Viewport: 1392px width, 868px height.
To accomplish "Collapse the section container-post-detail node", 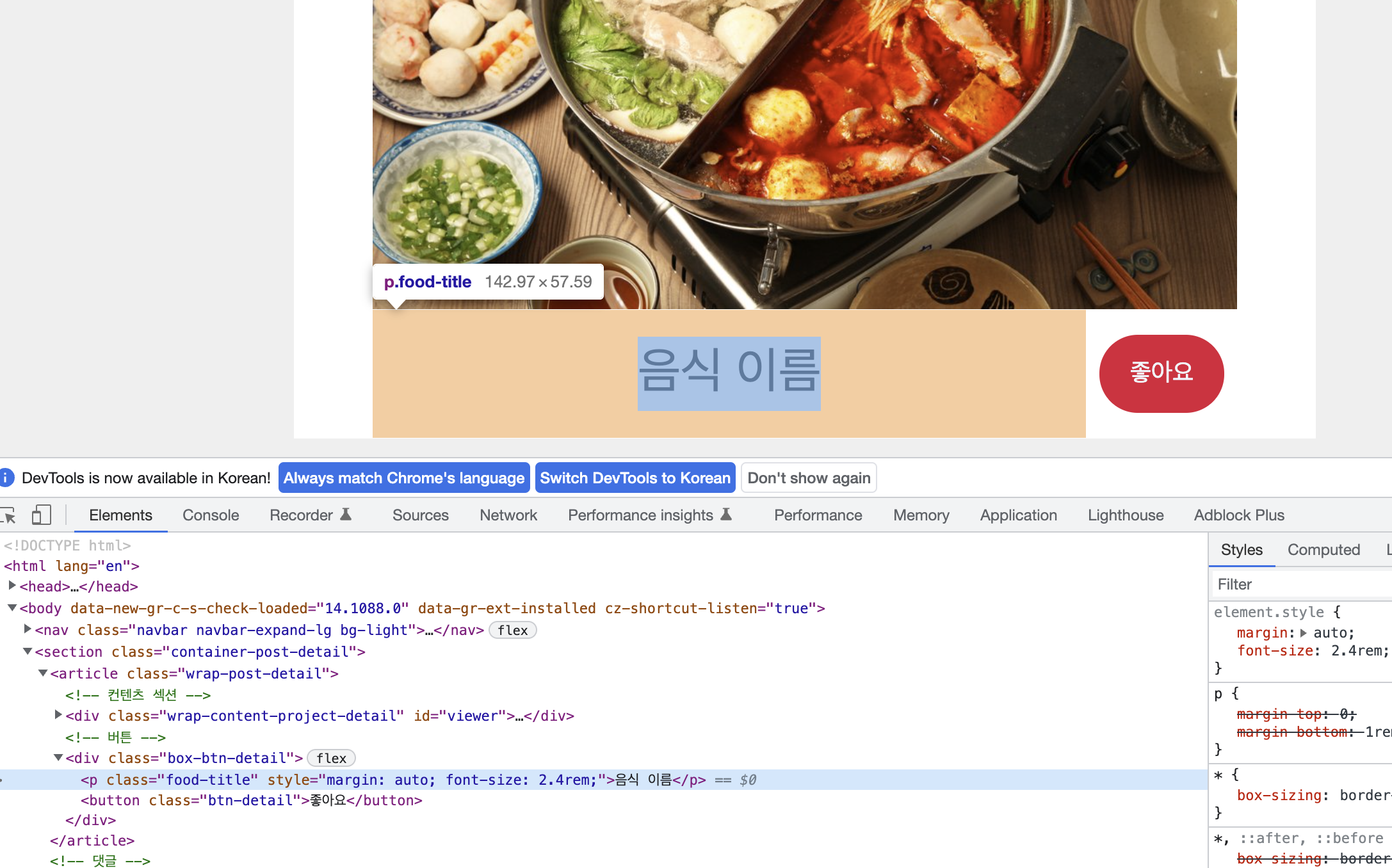I will click(28, 651).
